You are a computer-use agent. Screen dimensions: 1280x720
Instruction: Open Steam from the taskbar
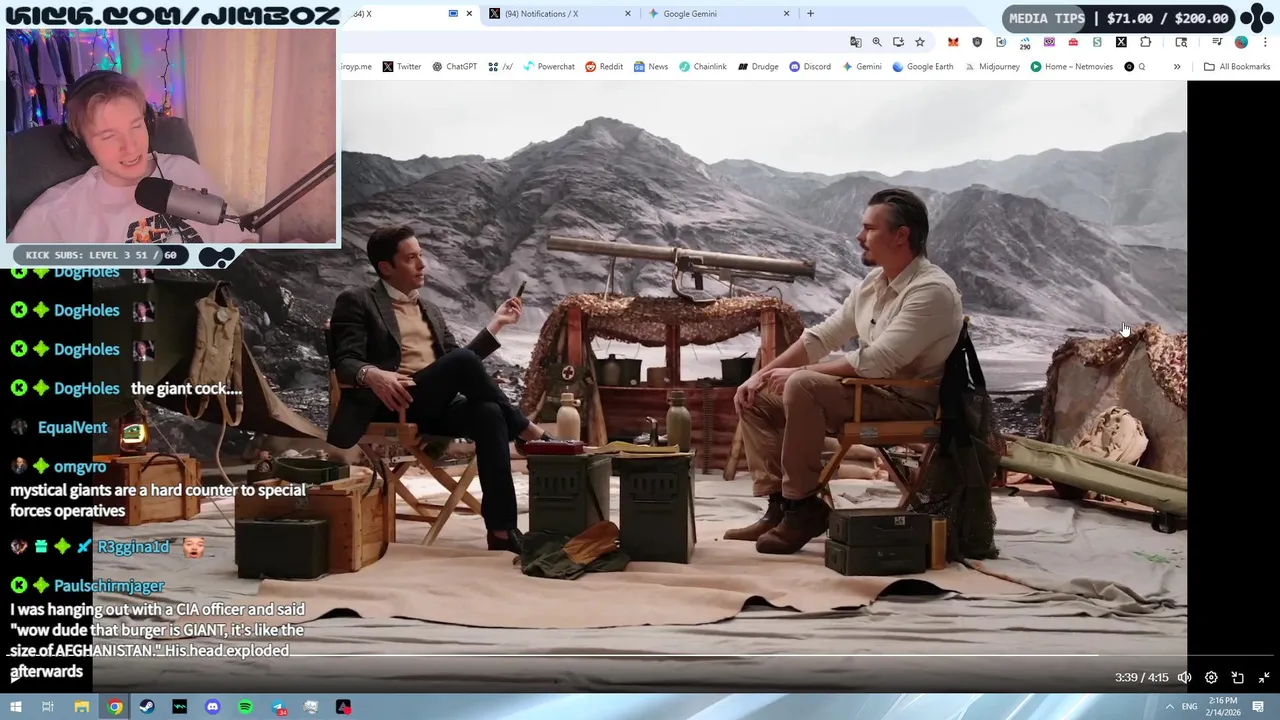point(147,707)
